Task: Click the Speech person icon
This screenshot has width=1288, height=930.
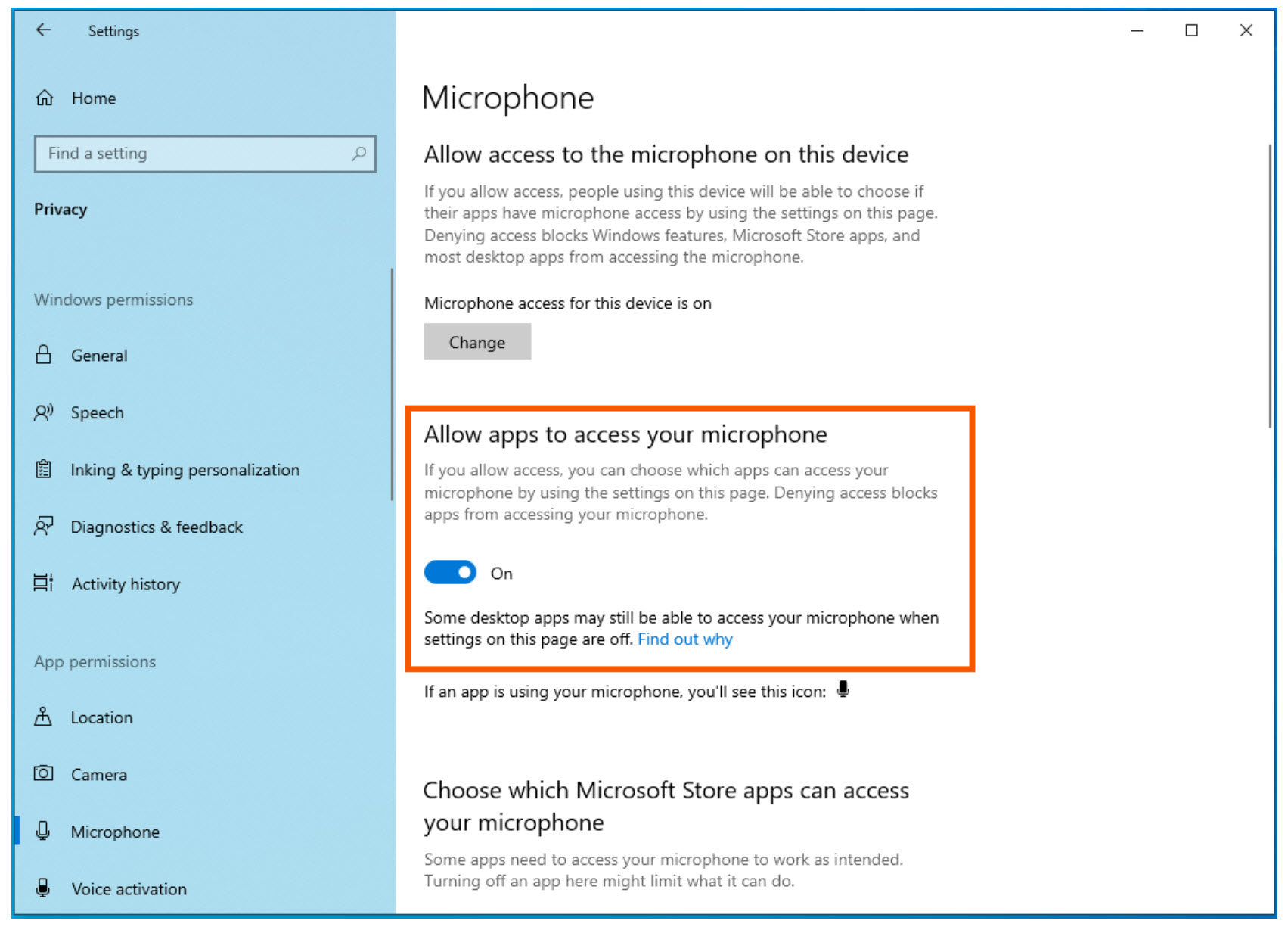Action: [44, 412]
